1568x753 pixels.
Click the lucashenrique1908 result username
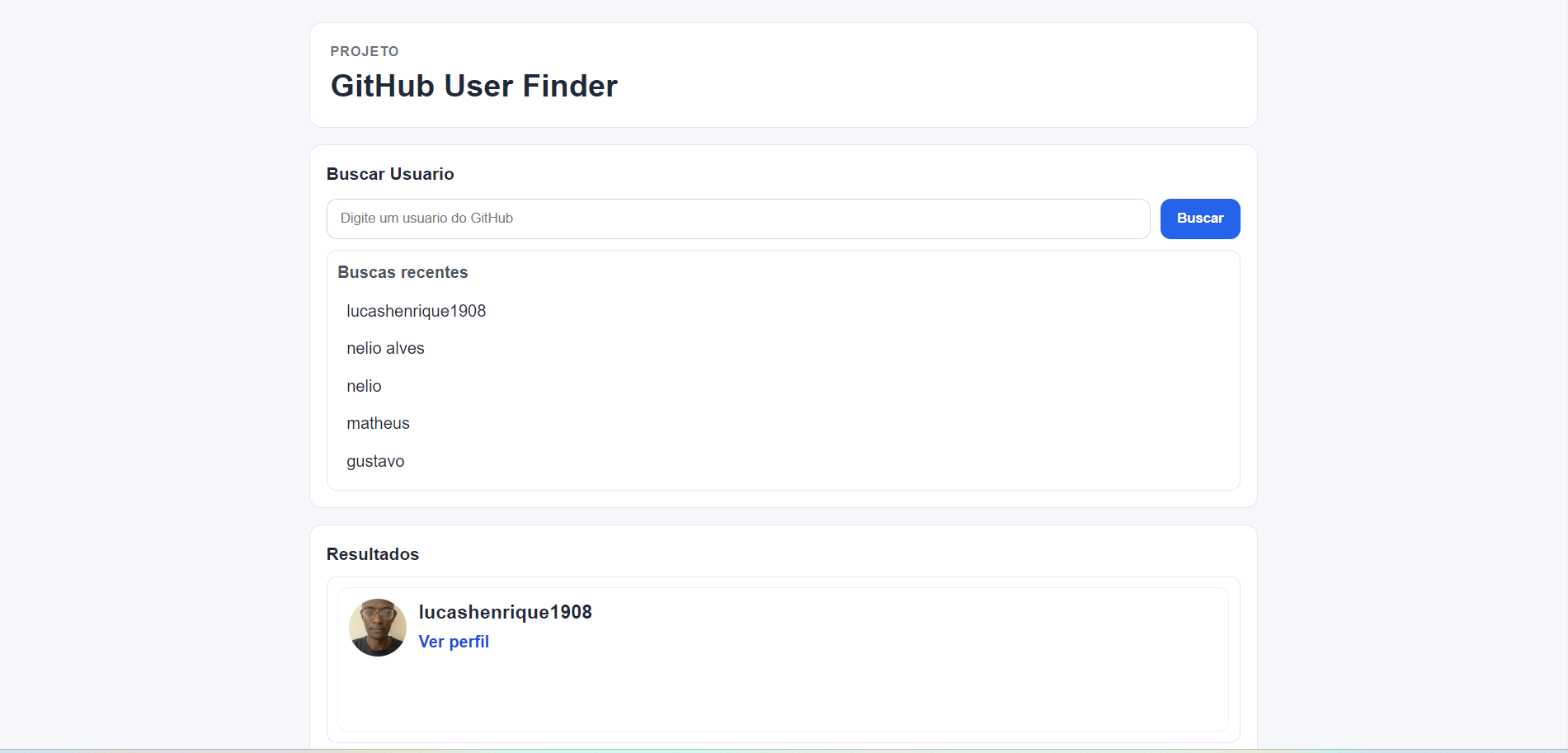coord(505,612)
